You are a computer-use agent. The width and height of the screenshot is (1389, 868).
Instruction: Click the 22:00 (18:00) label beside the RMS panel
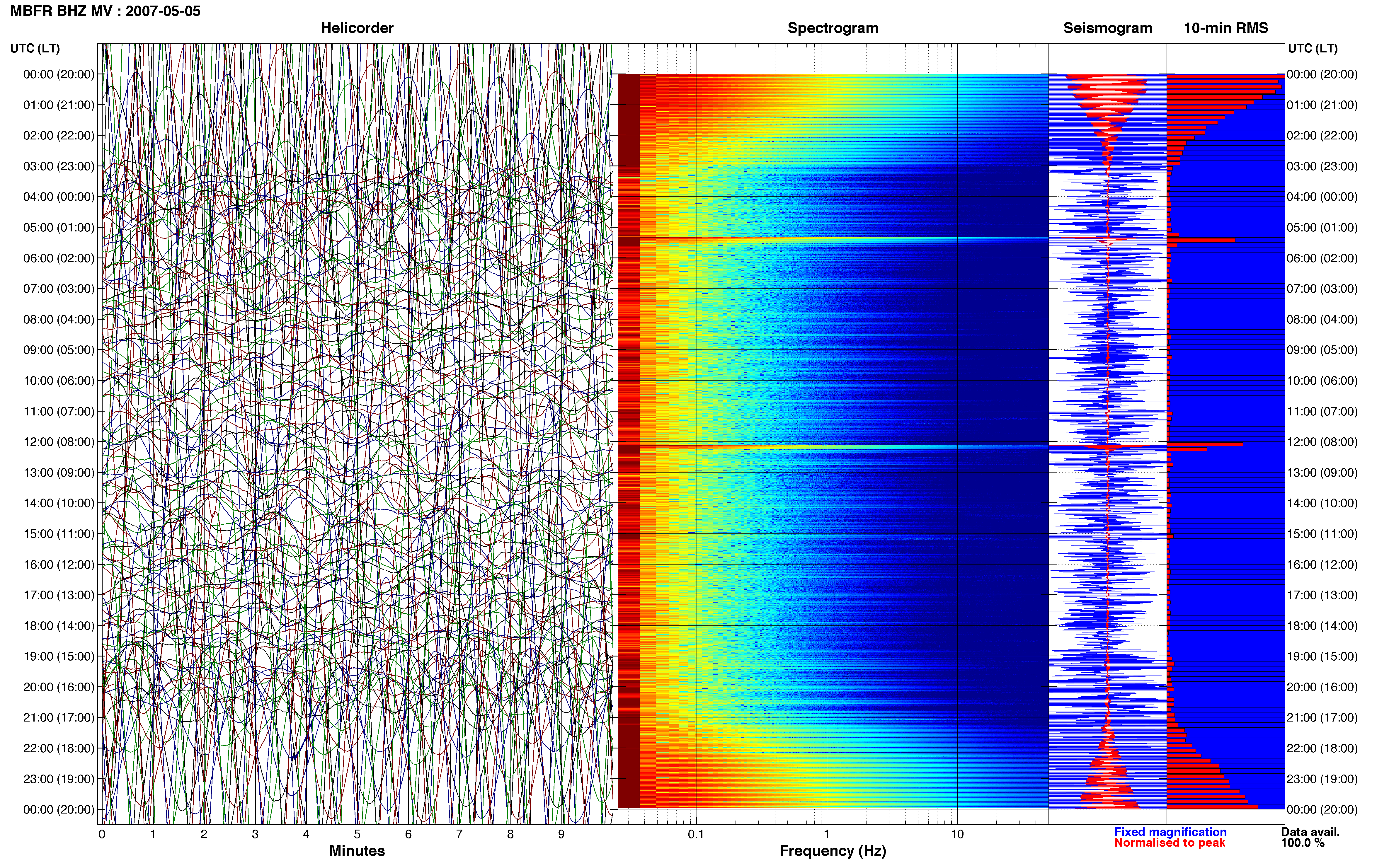tap(1322, 748)
